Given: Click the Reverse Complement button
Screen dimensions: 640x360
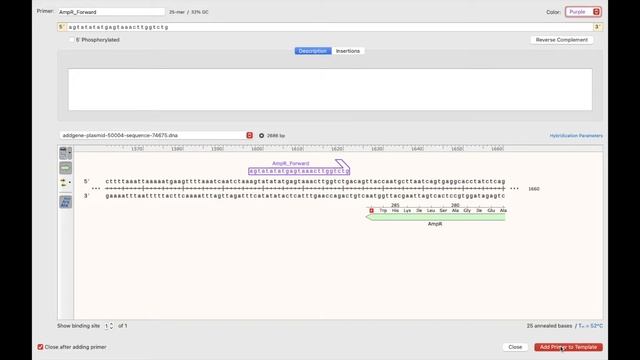Looking at the screenshot, I should [x=562, y=40].
